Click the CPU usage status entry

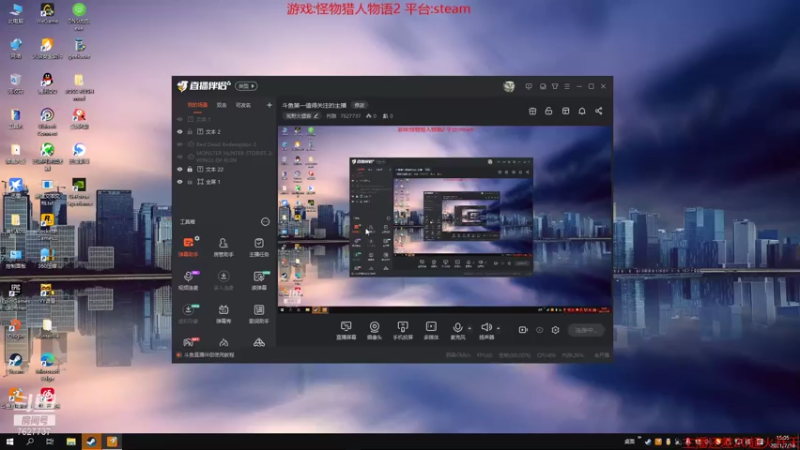click(546, 355)
